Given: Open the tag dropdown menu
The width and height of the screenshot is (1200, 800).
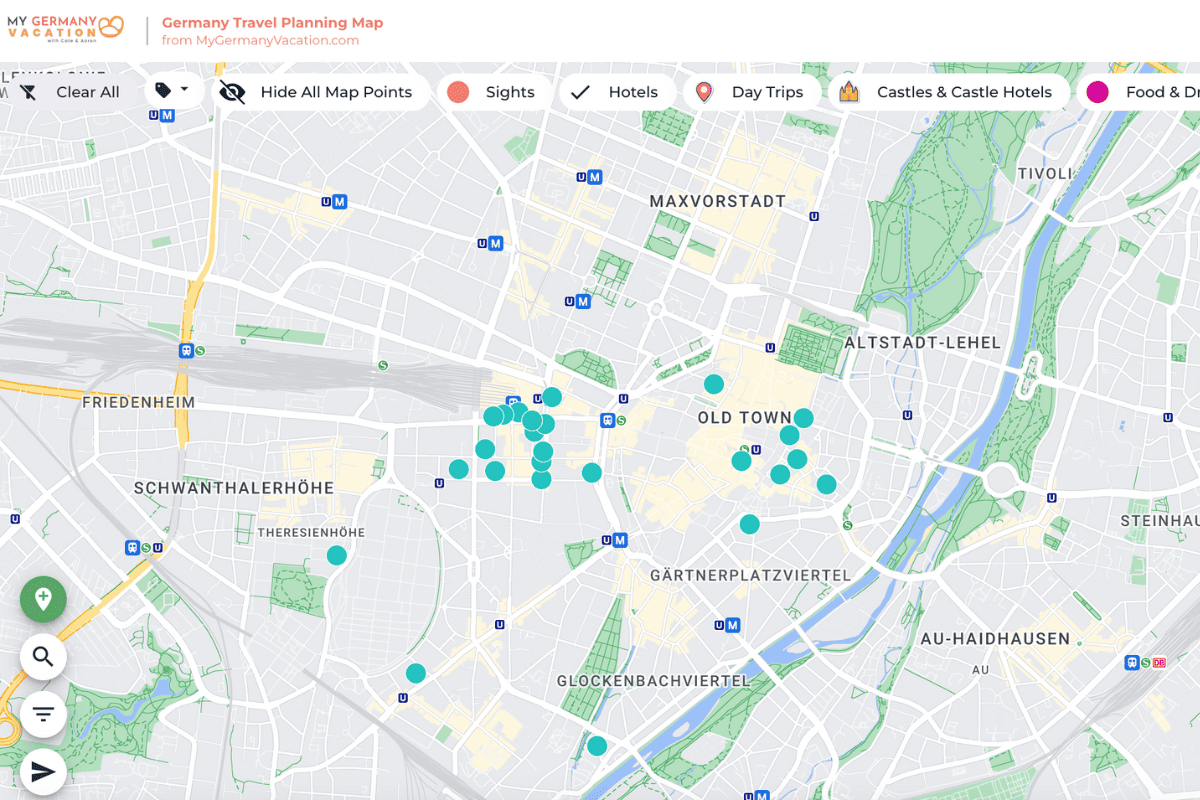Looking at the screenshot, I should (x=172, y=91).
